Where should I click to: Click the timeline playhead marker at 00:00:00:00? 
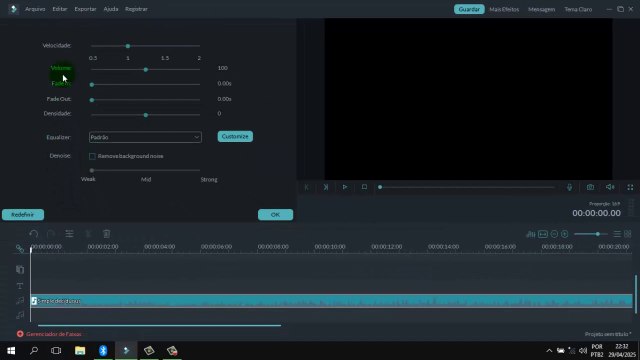31,249
